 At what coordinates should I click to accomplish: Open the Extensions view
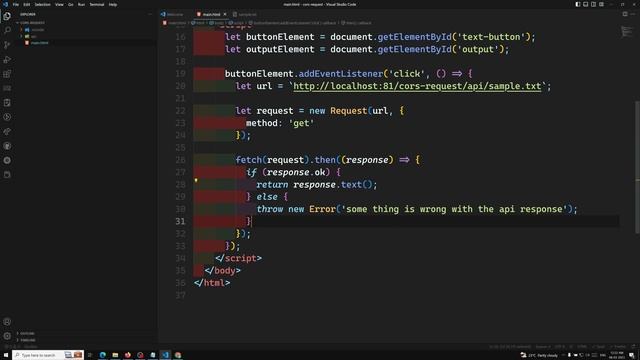pos(7,74)
